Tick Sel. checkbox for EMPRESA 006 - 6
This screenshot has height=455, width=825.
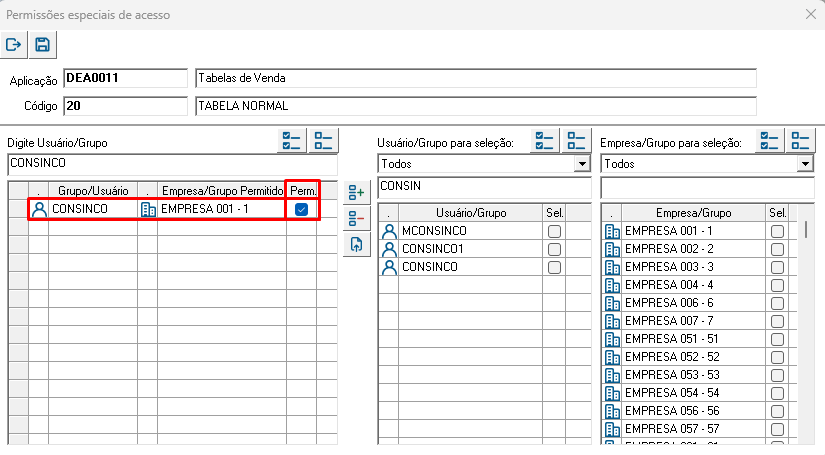click(x=777, y=304)
